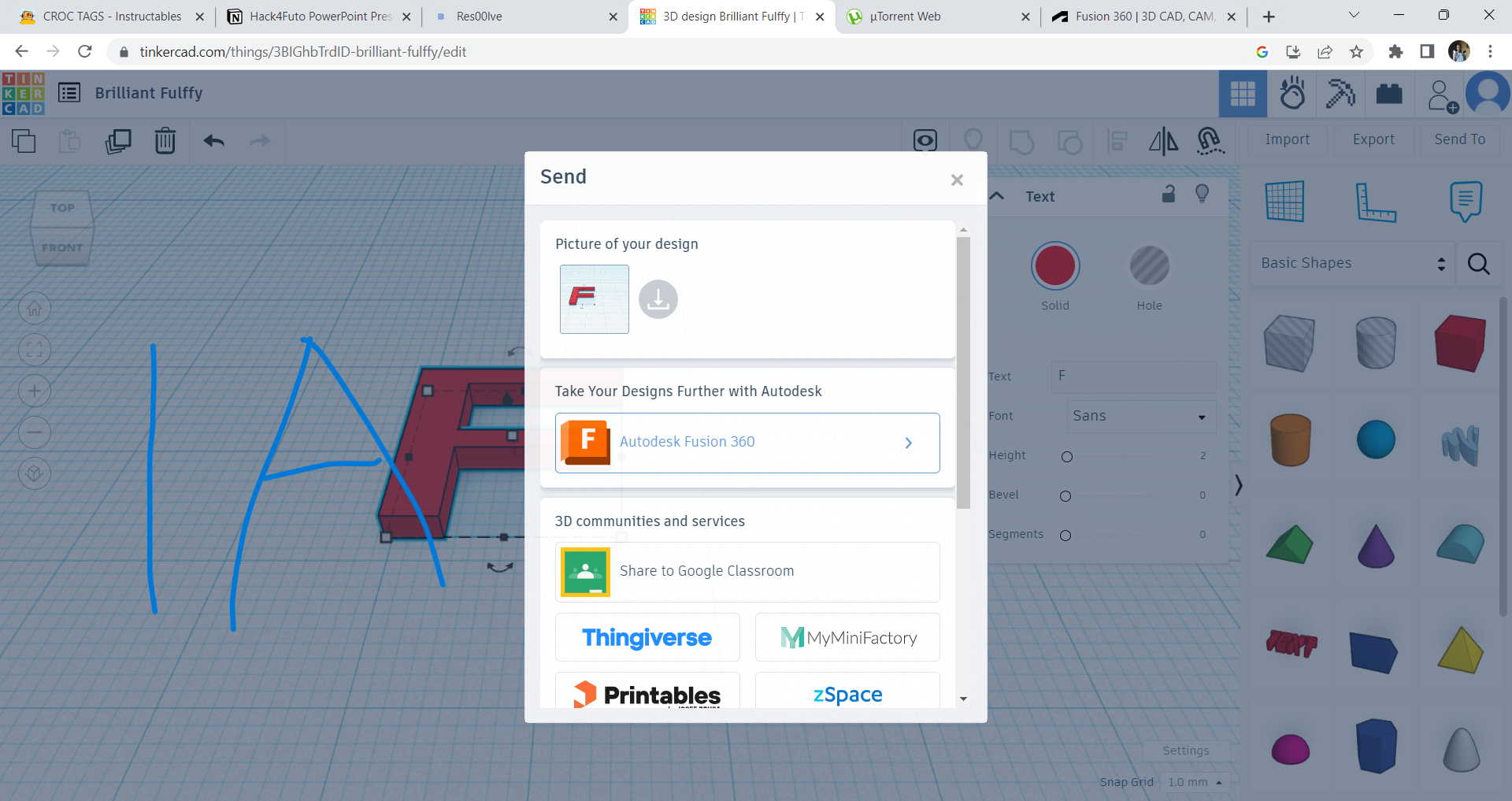Open the shape search magnifier

(1478, 264)
